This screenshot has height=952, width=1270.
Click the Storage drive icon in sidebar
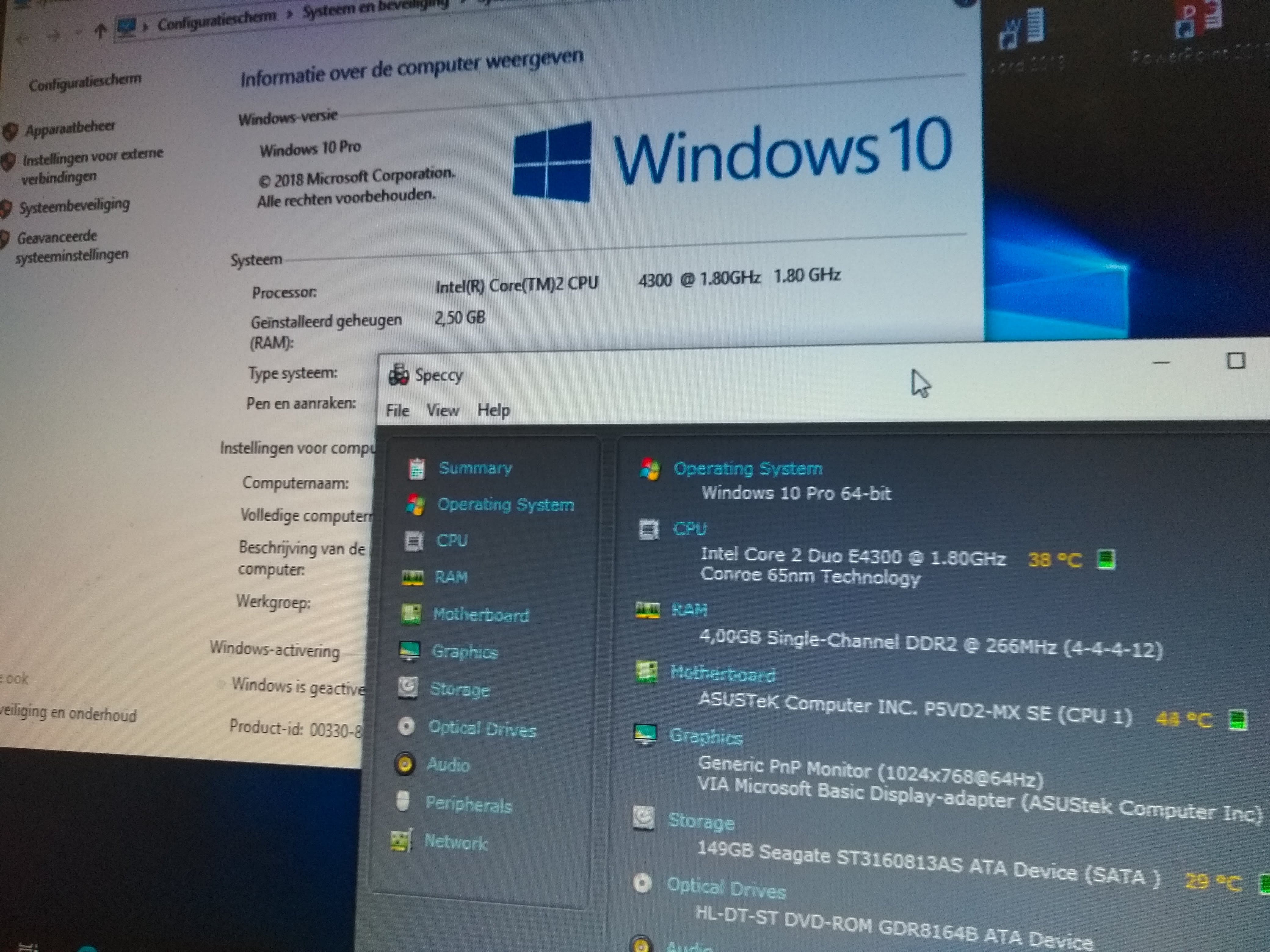tap(408, 687)
